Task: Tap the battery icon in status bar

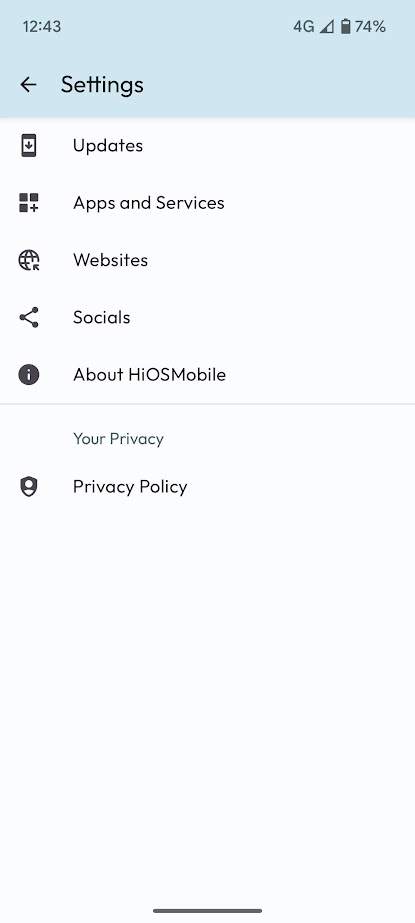Action: pos(346,26)
